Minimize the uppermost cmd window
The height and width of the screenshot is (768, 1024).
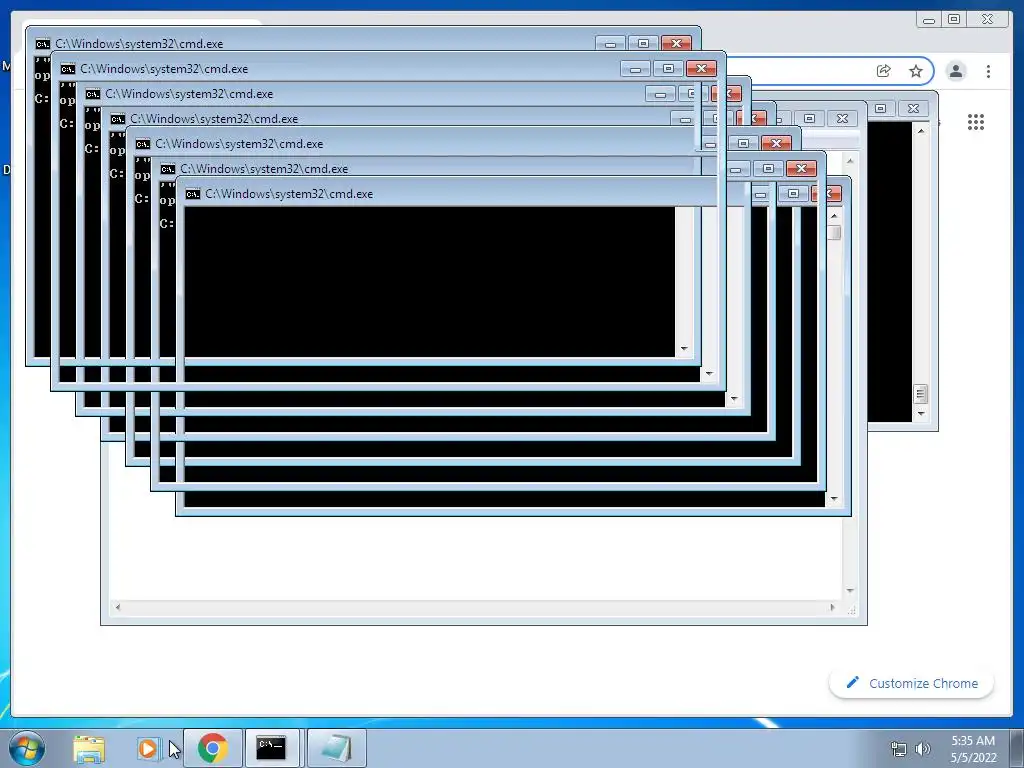coord(610,44)
